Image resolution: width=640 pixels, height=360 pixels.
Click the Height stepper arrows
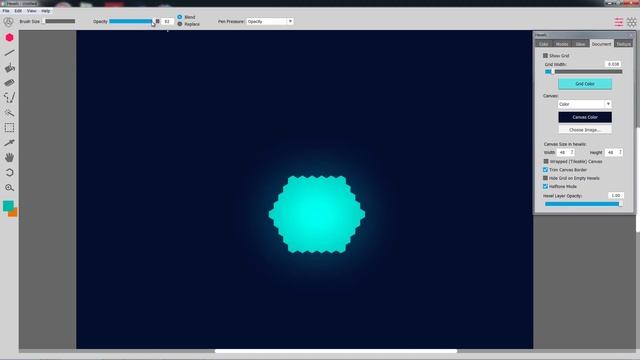point(620,152)
